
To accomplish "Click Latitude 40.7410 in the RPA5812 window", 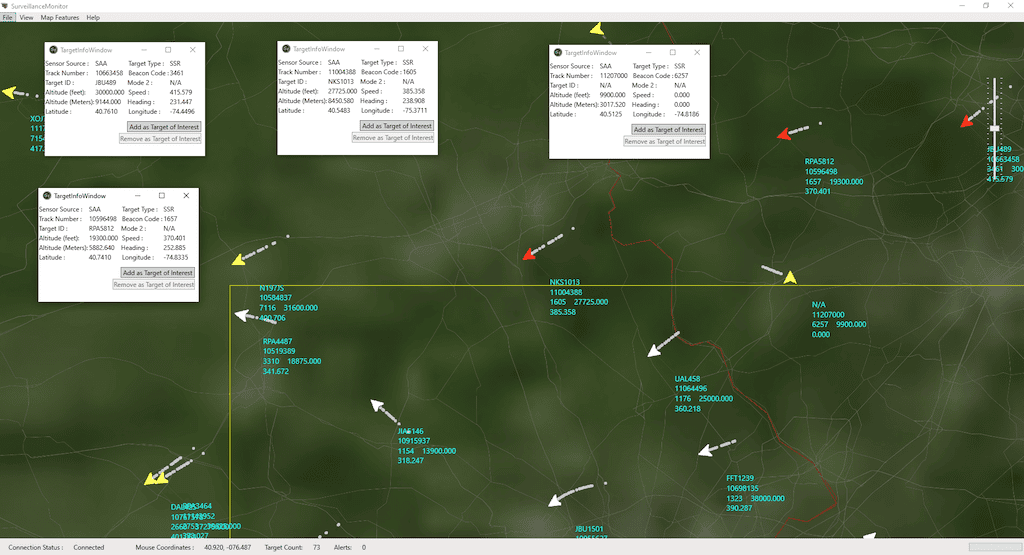I will 100,257.
